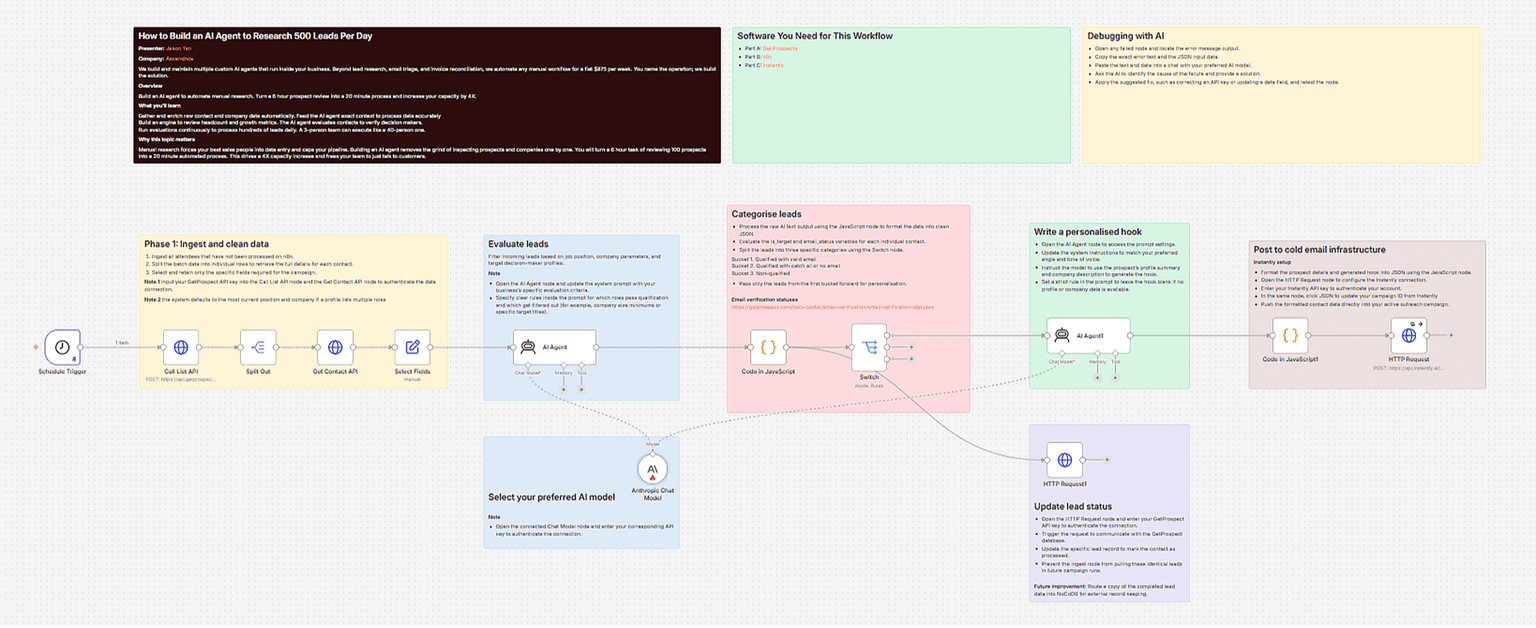
Task: Select the Schedule Trigger clock node
Action: [62, 347]
